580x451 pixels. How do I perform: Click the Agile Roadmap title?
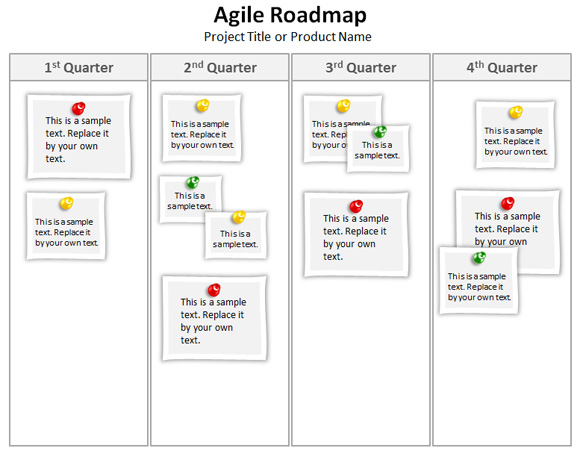290,15
